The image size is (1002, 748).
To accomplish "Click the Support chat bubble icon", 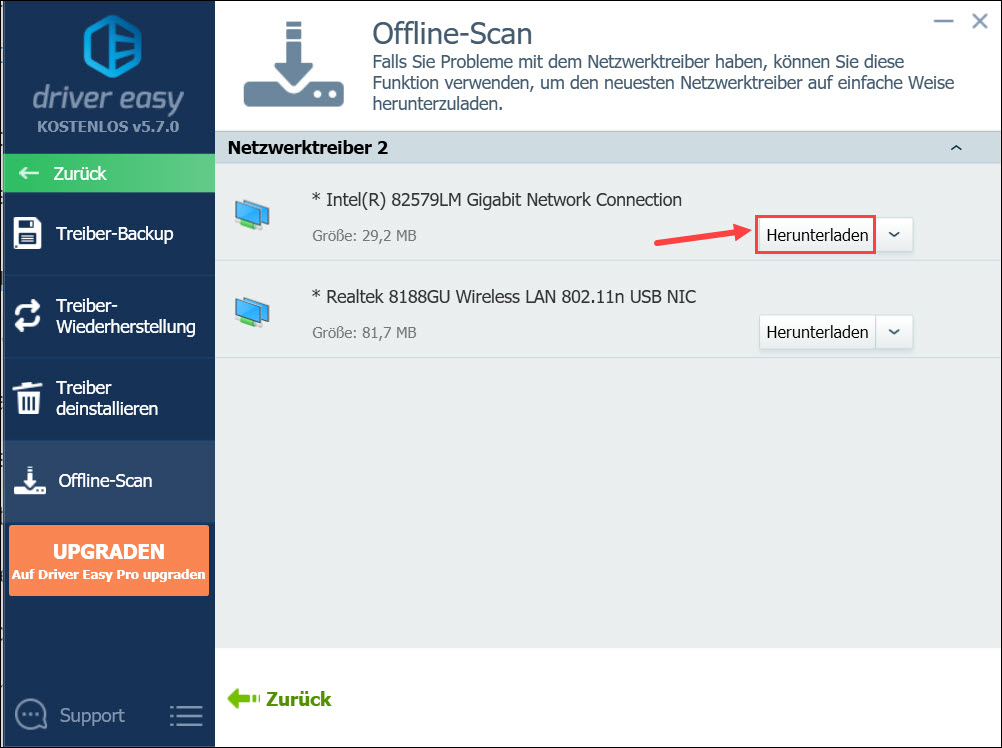I will pos(31,715).
